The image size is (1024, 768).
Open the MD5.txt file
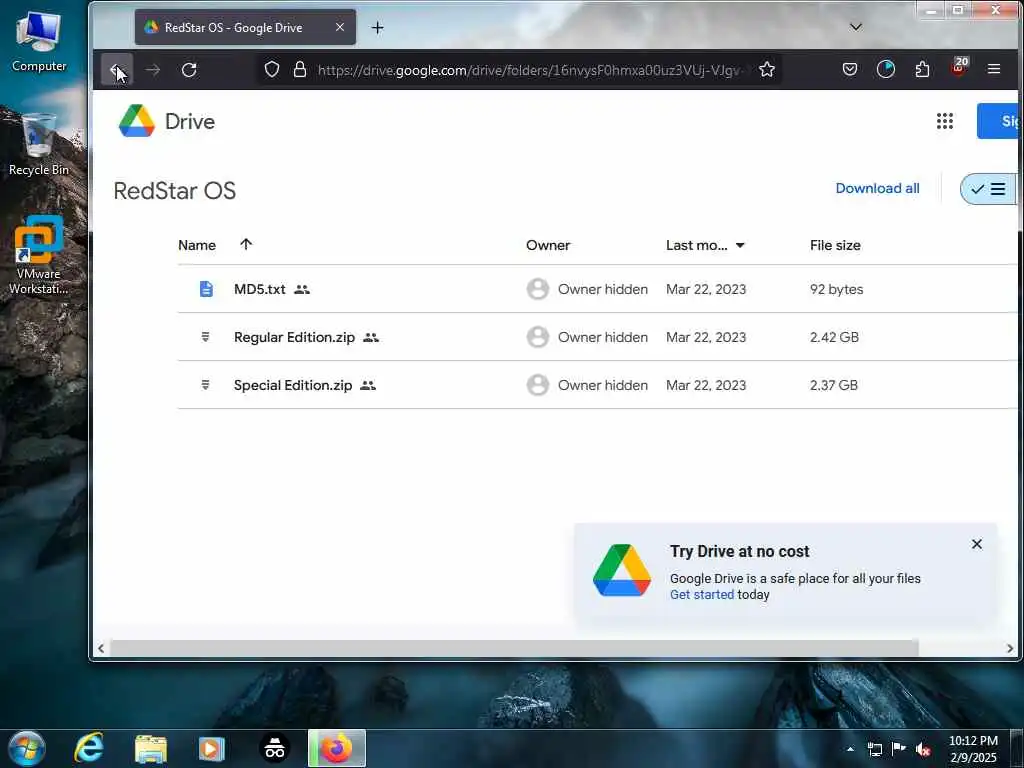(x=259, y=289)
